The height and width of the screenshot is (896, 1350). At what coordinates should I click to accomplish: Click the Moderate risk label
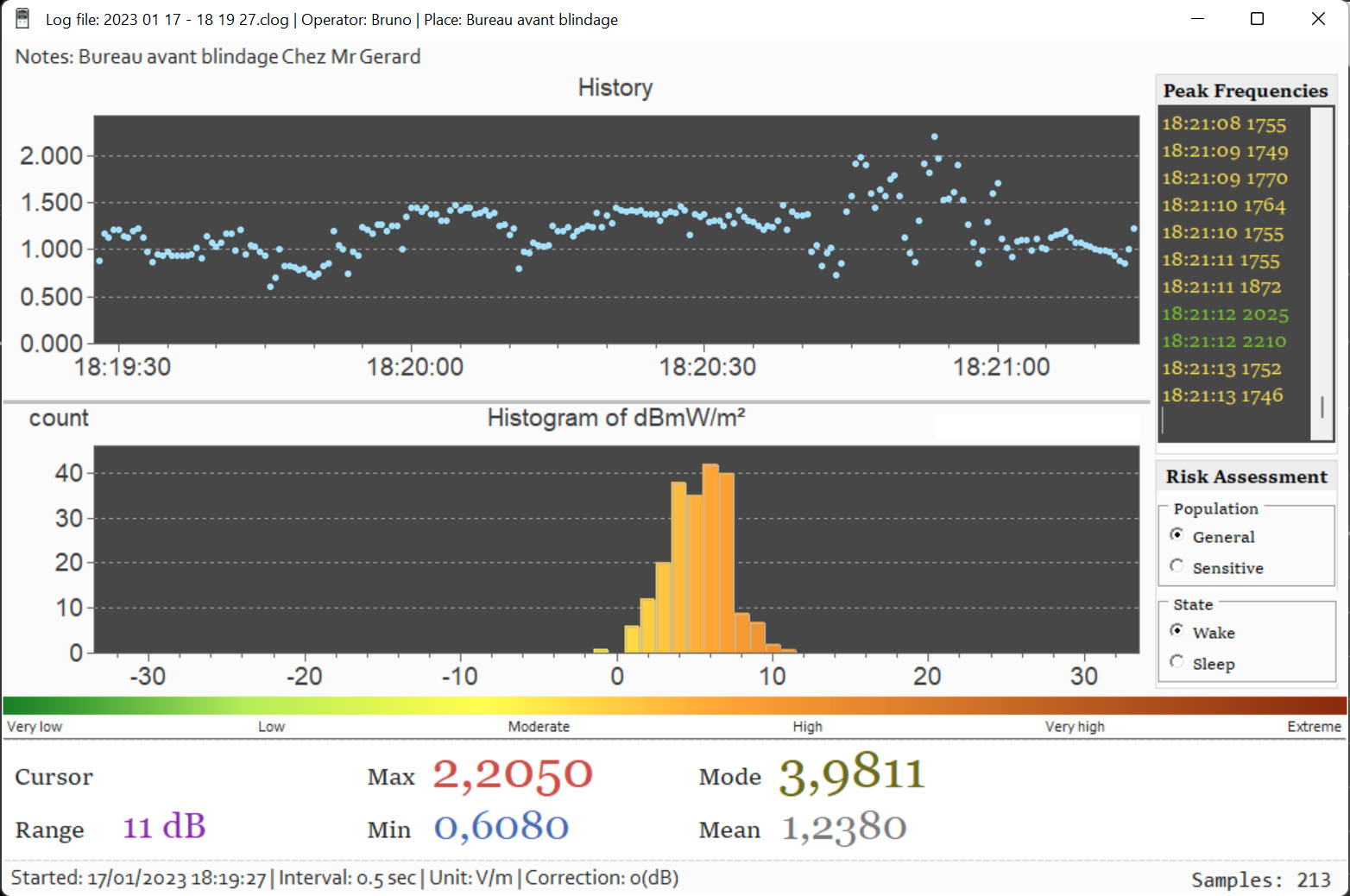pyautogui.click(x=539, y=727)
